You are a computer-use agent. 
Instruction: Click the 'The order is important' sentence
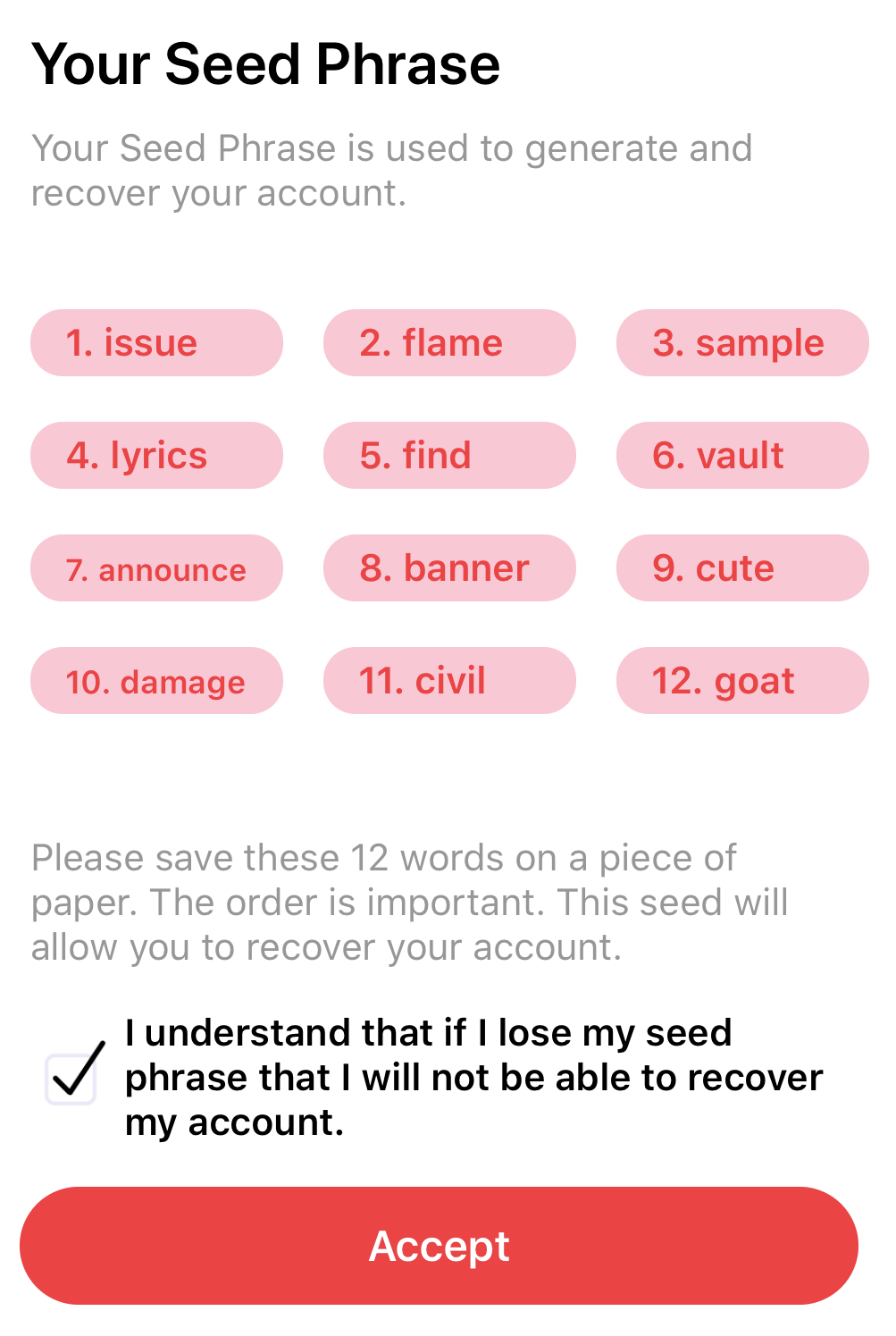[348, 903]
